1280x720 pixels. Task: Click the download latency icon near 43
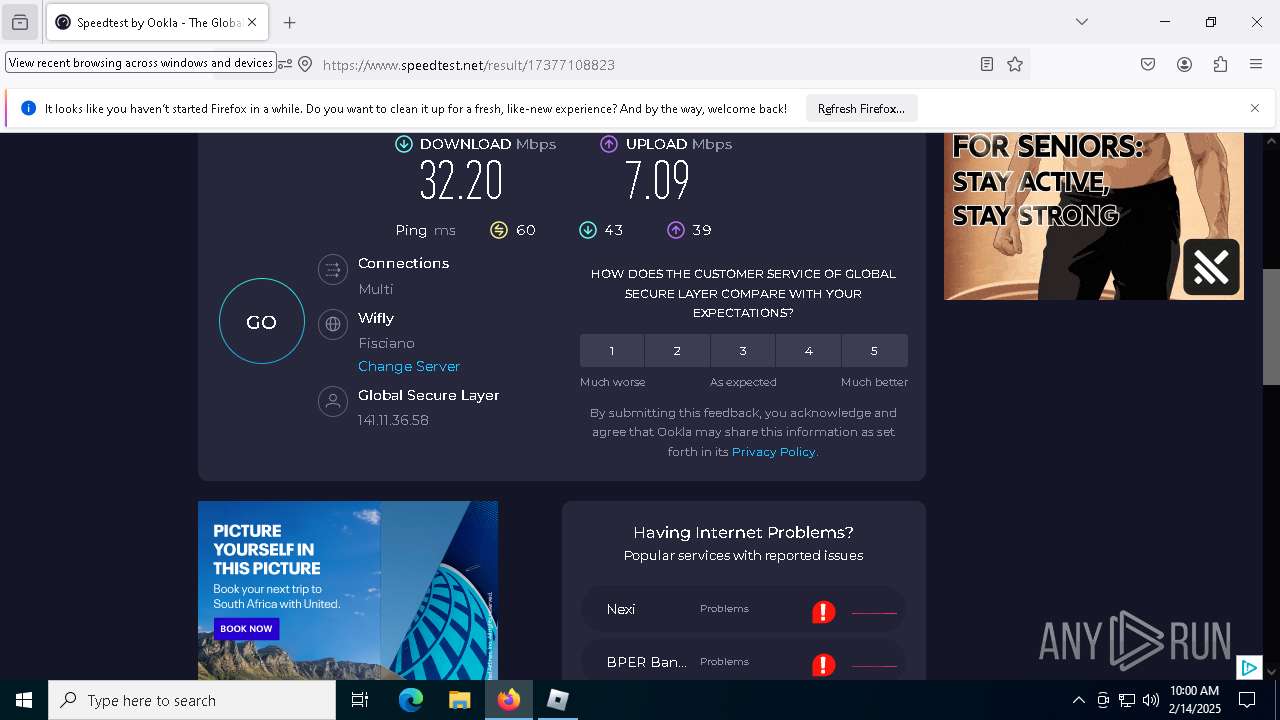click(x=588, y=230)
